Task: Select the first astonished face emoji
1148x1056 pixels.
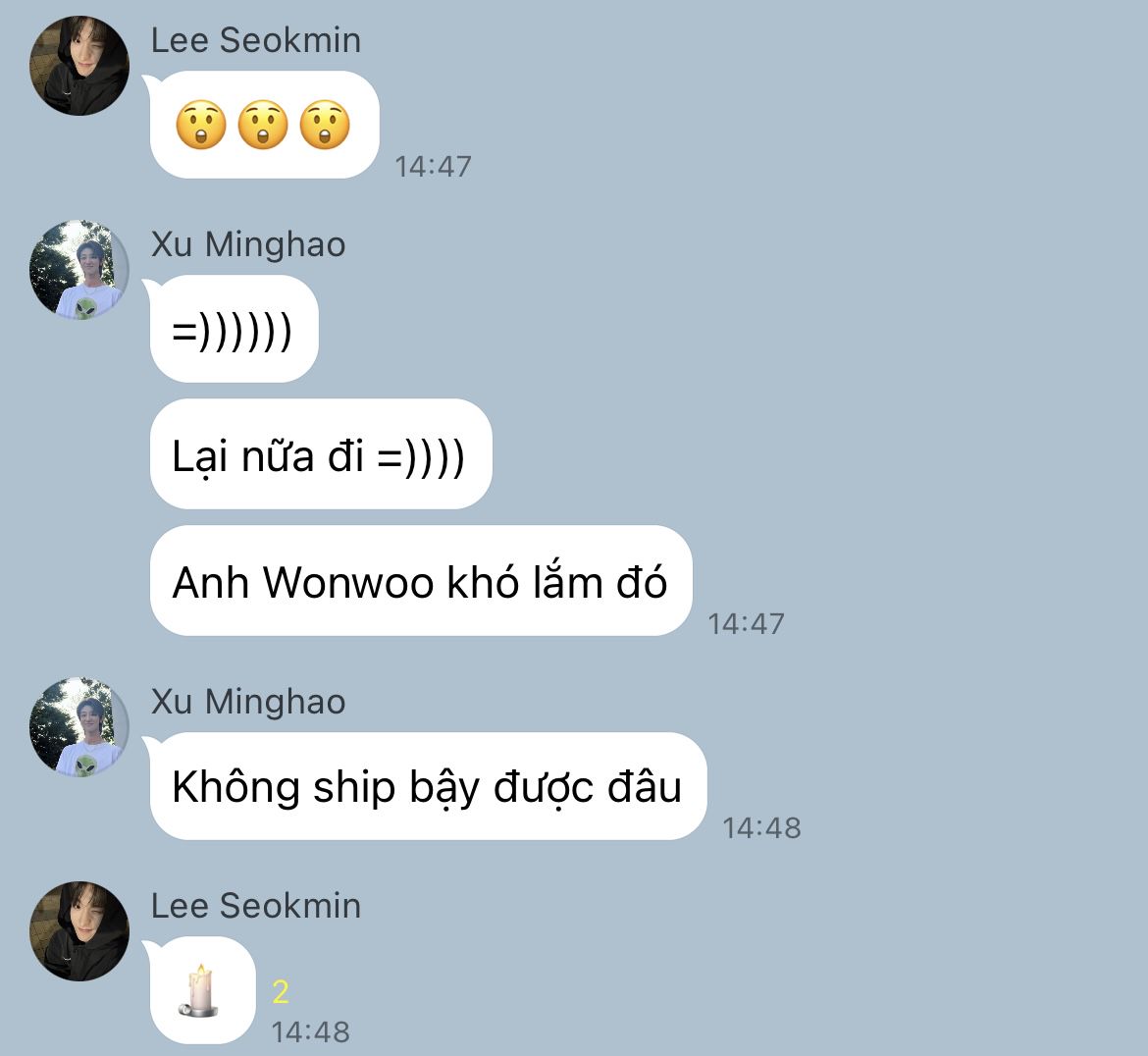Action: pyautogui.click(x=201, y=126)
